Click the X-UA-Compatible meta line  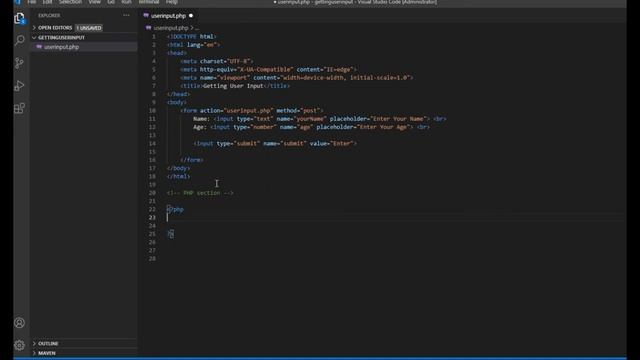pyautogui.click(x=269, y=69)
